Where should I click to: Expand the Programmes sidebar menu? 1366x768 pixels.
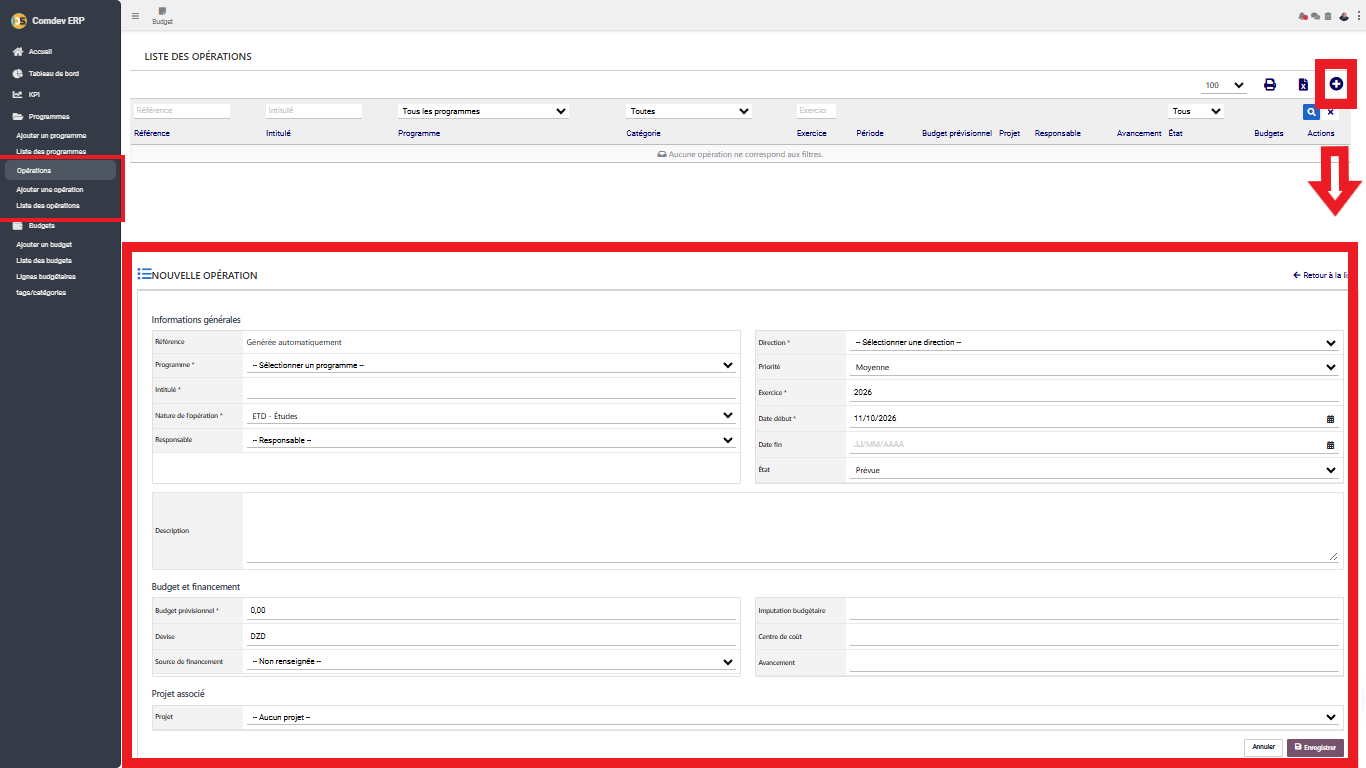pos(41,117)
